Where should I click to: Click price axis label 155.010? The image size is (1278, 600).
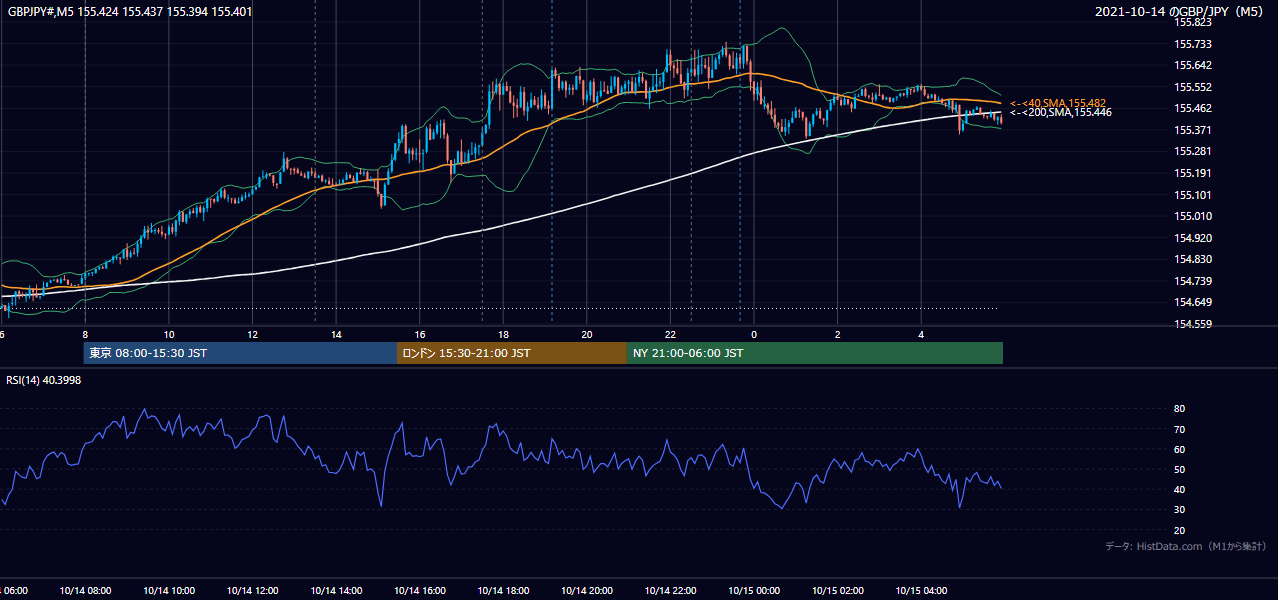point(1192,216)
